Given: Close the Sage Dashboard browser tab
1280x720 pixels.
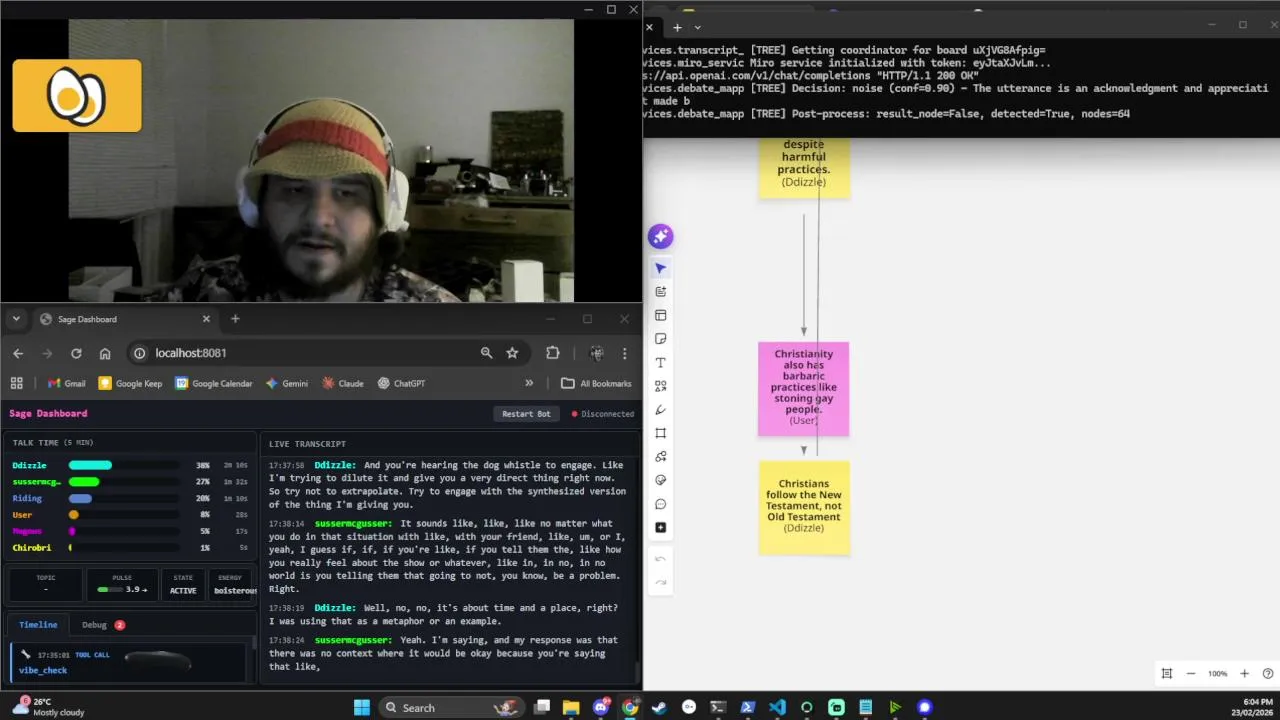Looking at the screenshot, I should coord(206,319).
